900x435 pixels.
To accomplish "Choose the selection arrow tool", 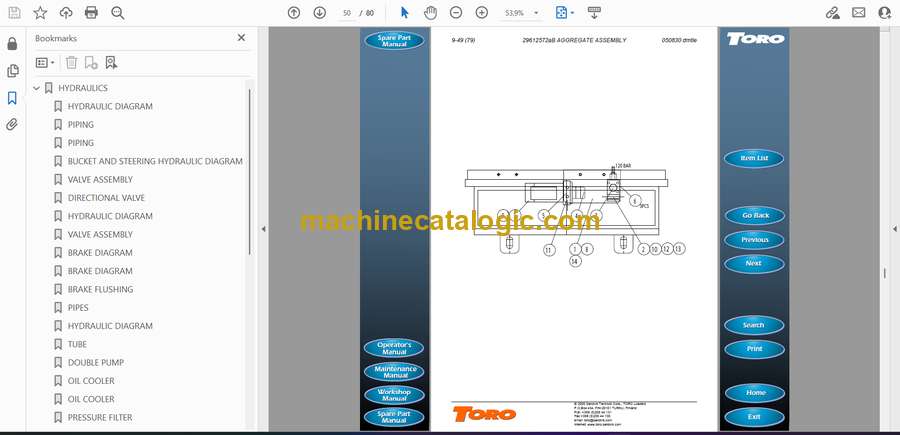I will 405,13.
